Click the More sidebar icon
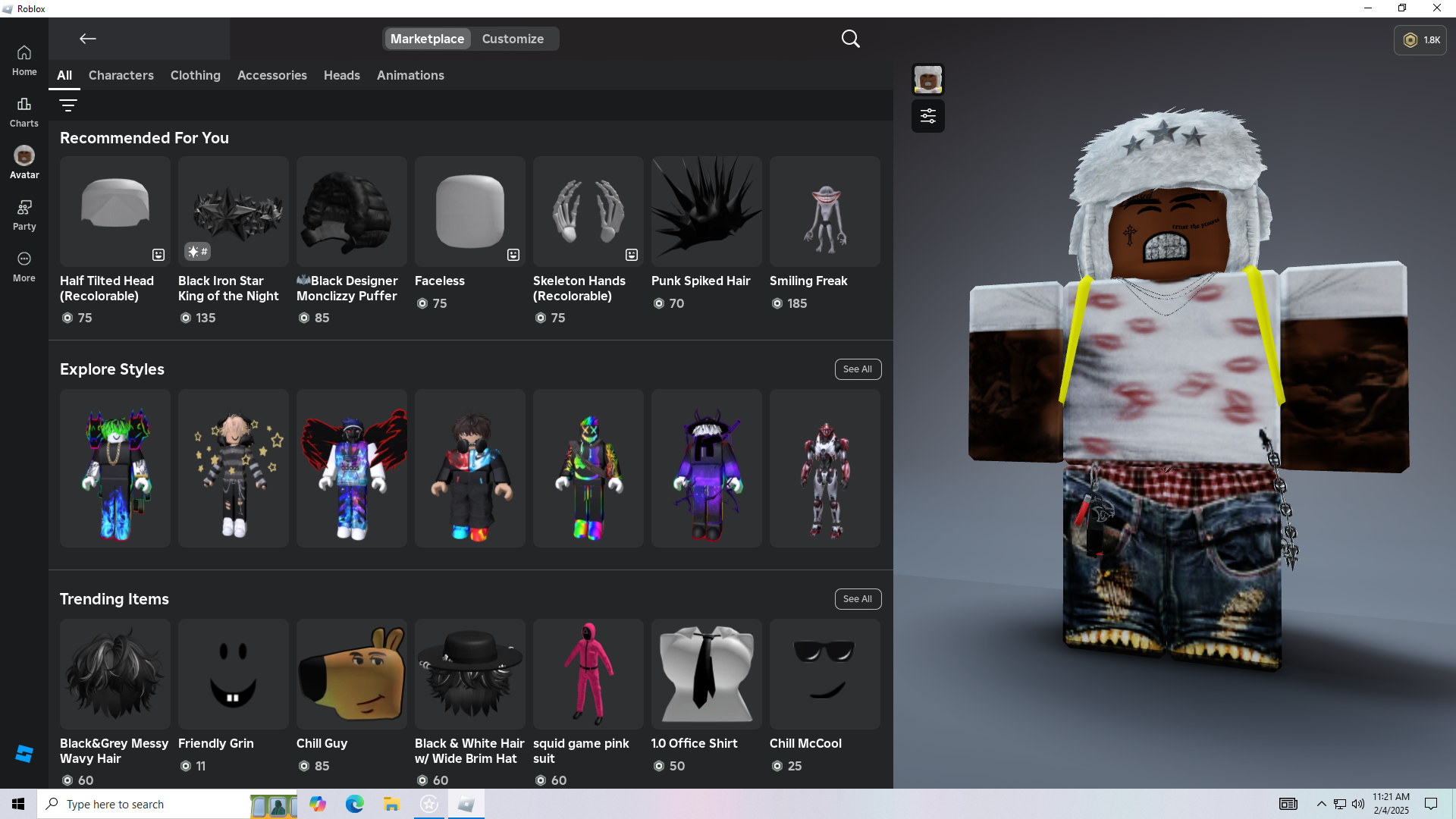 click(24, 266)
